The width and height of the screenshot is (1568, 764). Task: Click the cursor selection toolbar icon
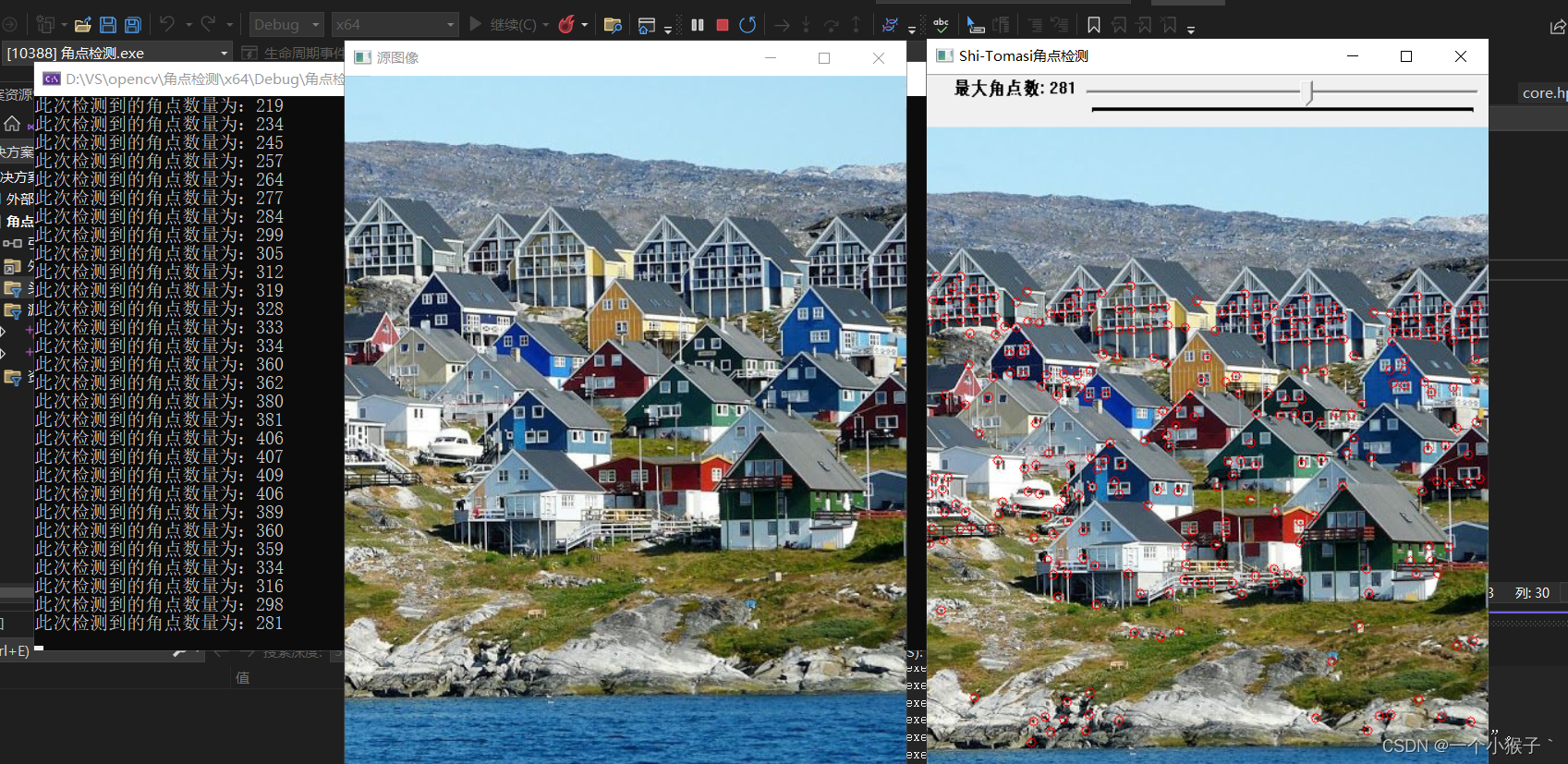[976, 25]
